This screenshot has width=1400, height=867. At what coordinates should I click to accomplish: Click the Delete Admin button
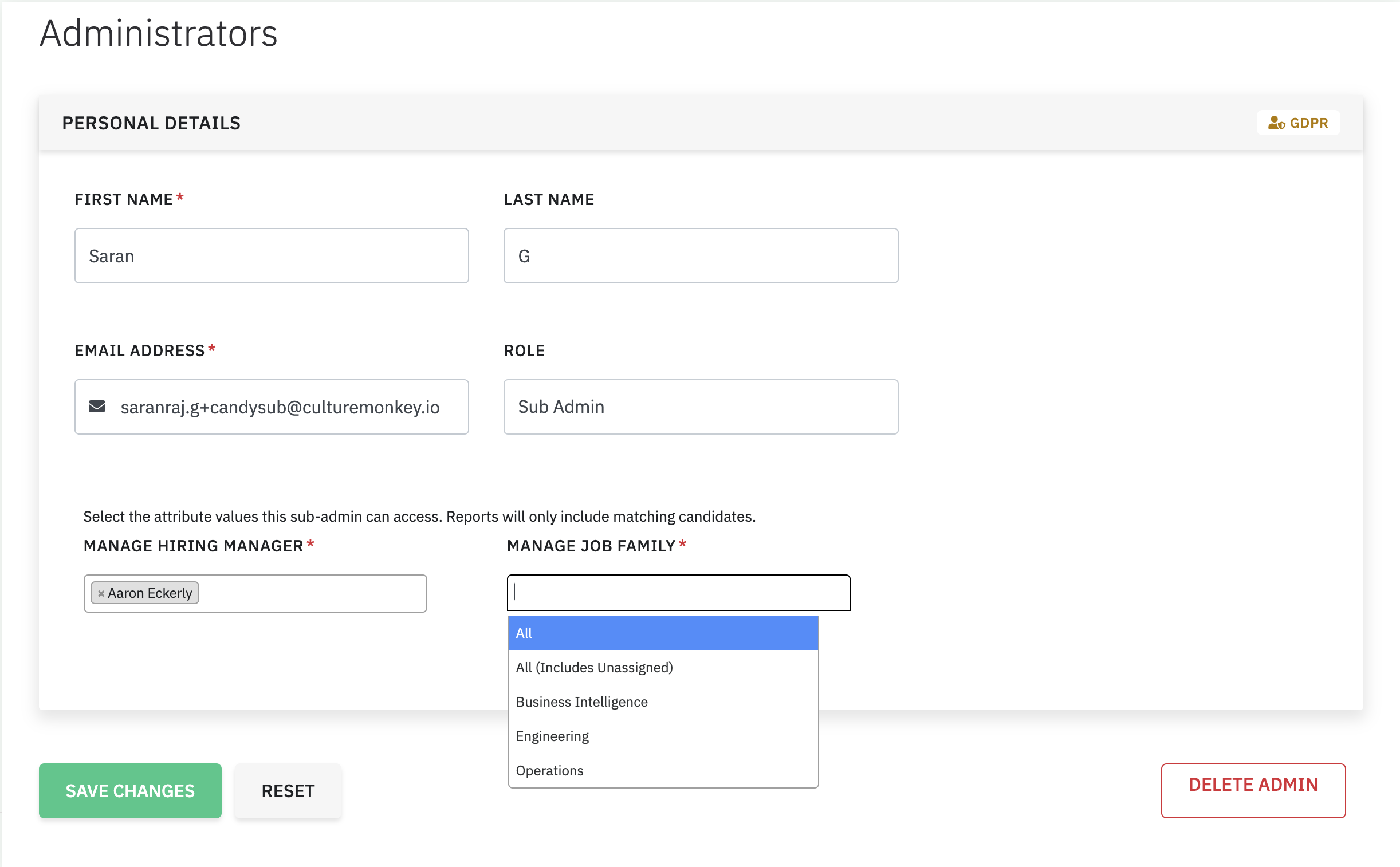pos(1253,791)
